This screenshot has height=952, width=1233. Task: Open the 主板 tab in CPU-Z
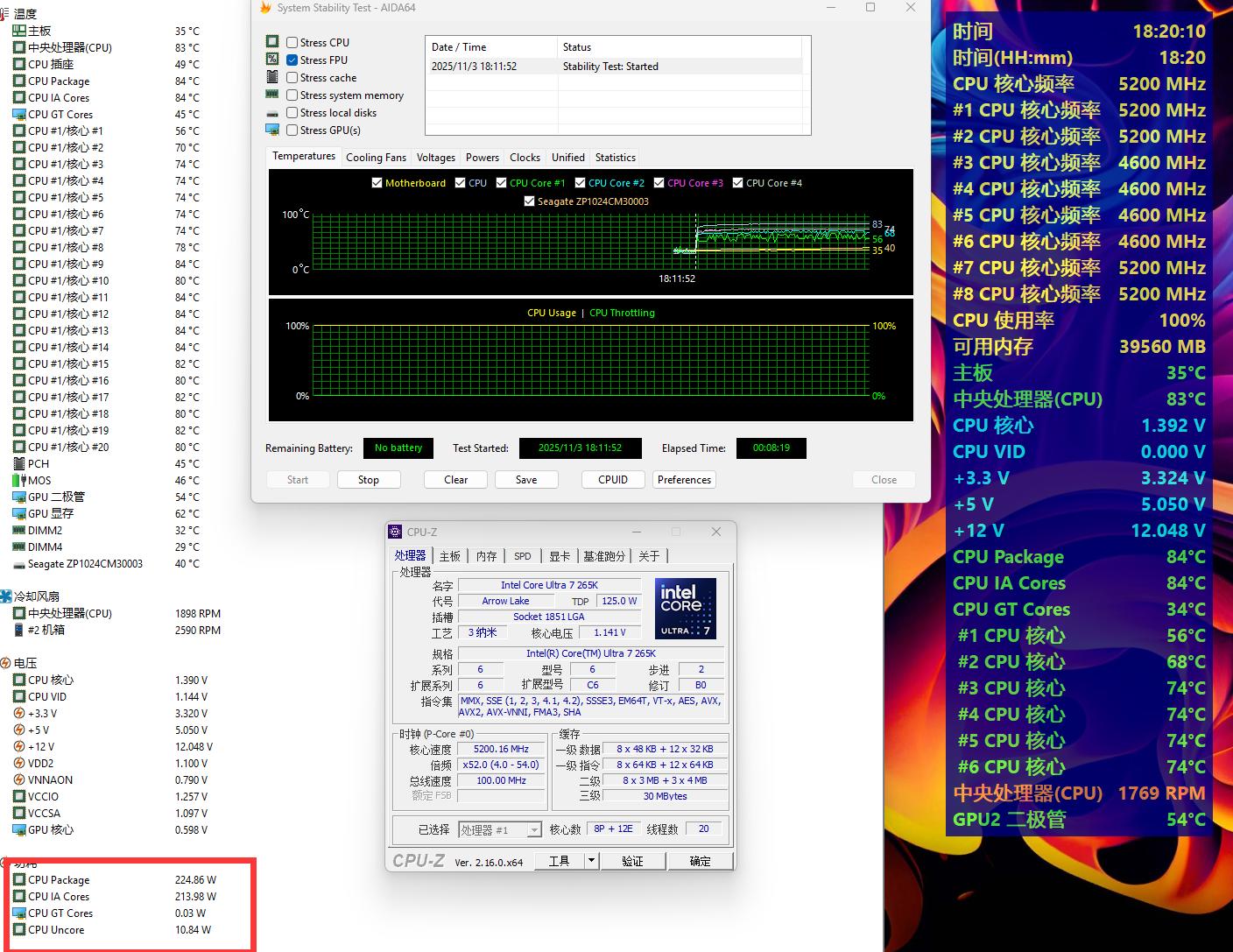pyautogui.click(x=450, y=556)
